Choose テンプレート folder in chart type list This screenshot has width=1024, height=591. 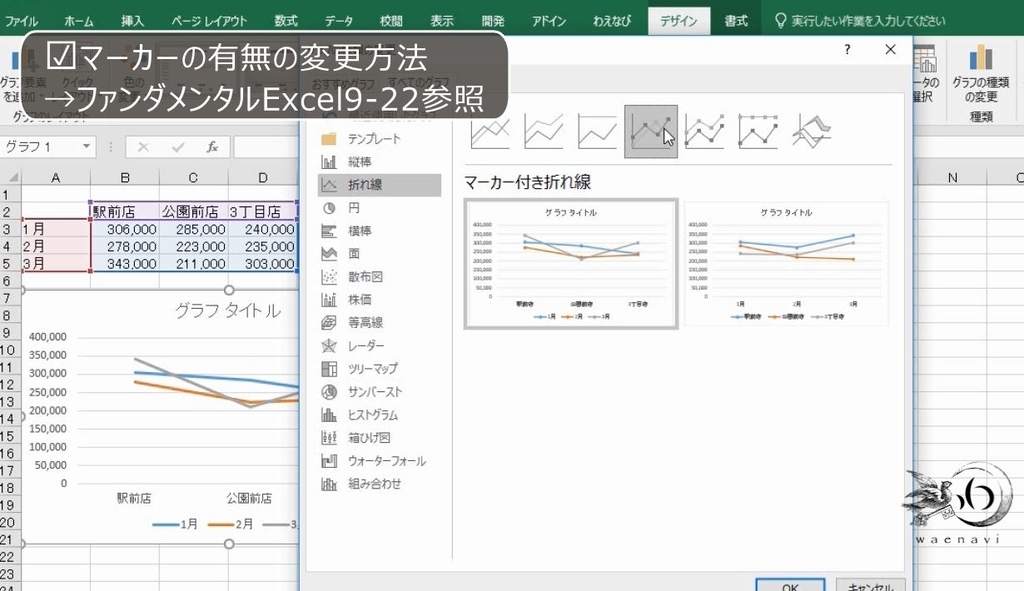(x=379, y=138)
